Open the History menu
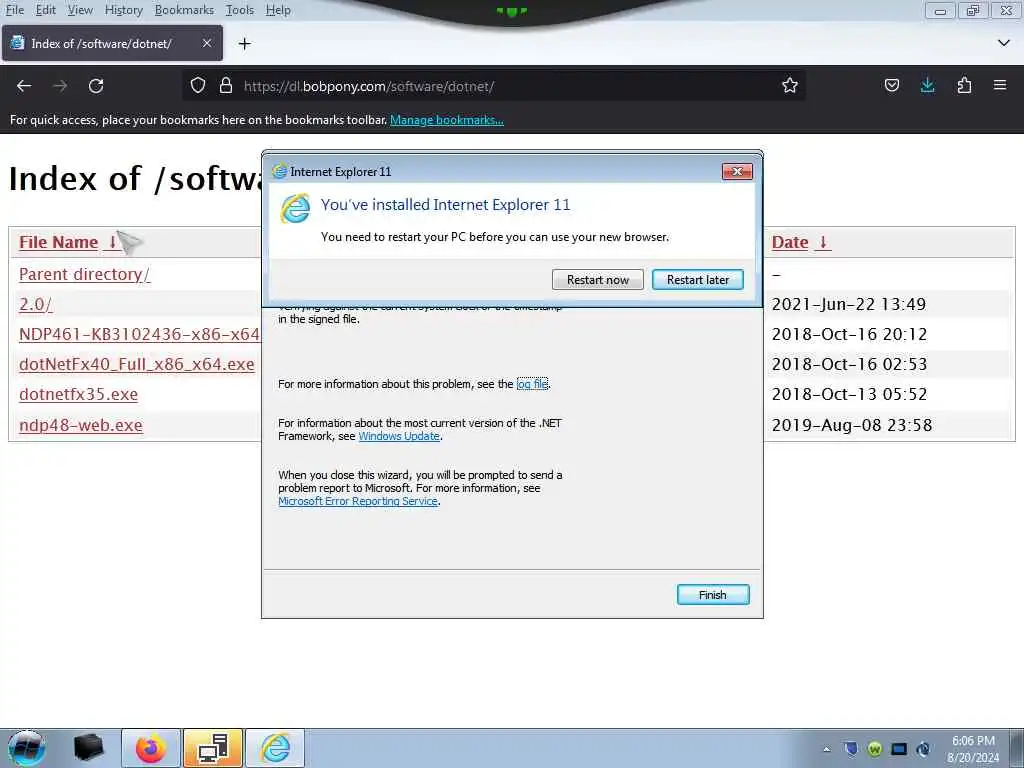 pos(123,10)
